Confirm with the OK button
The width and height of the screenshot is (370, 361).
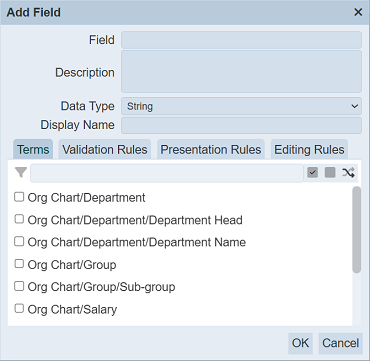point(300,343)
